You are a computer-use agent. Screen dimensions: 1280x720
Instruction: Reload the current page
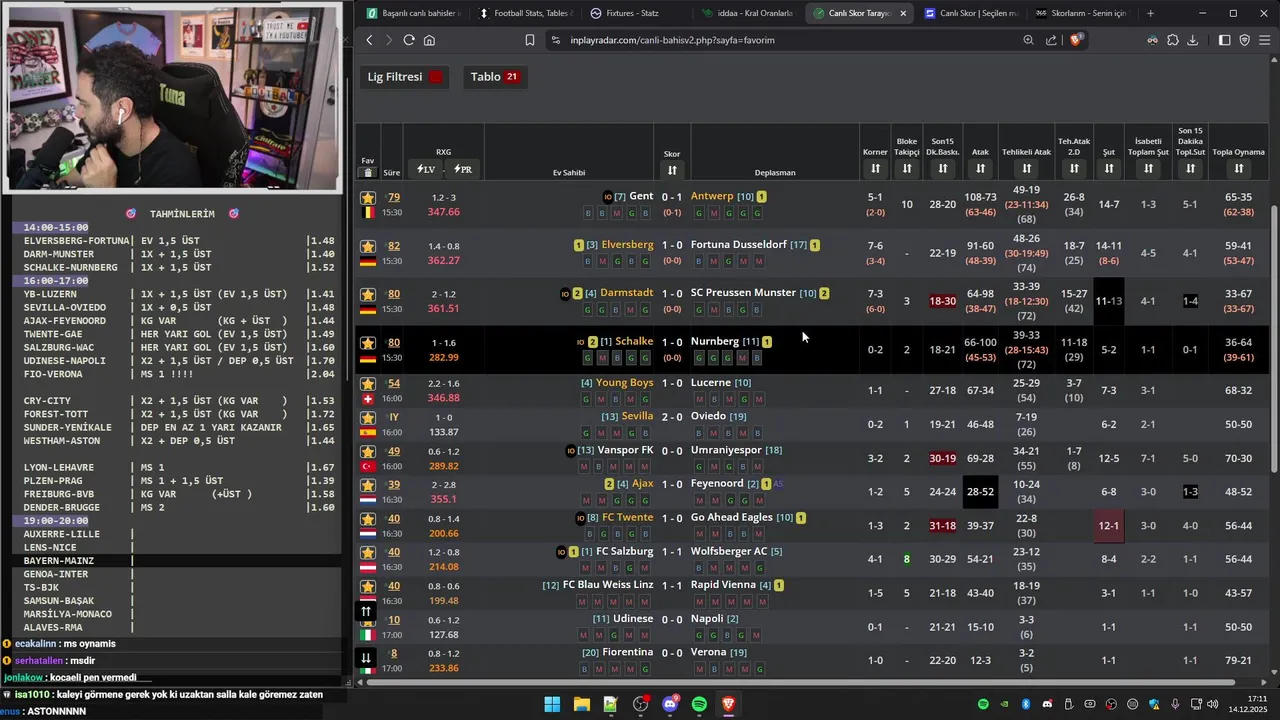[x=409, y=40]
